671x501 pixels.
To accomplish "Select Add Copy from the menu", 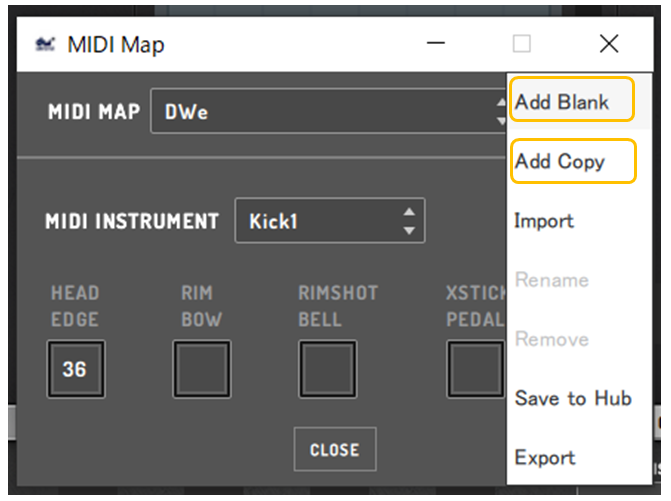I will pyautogui.click(x=573, y=161).
